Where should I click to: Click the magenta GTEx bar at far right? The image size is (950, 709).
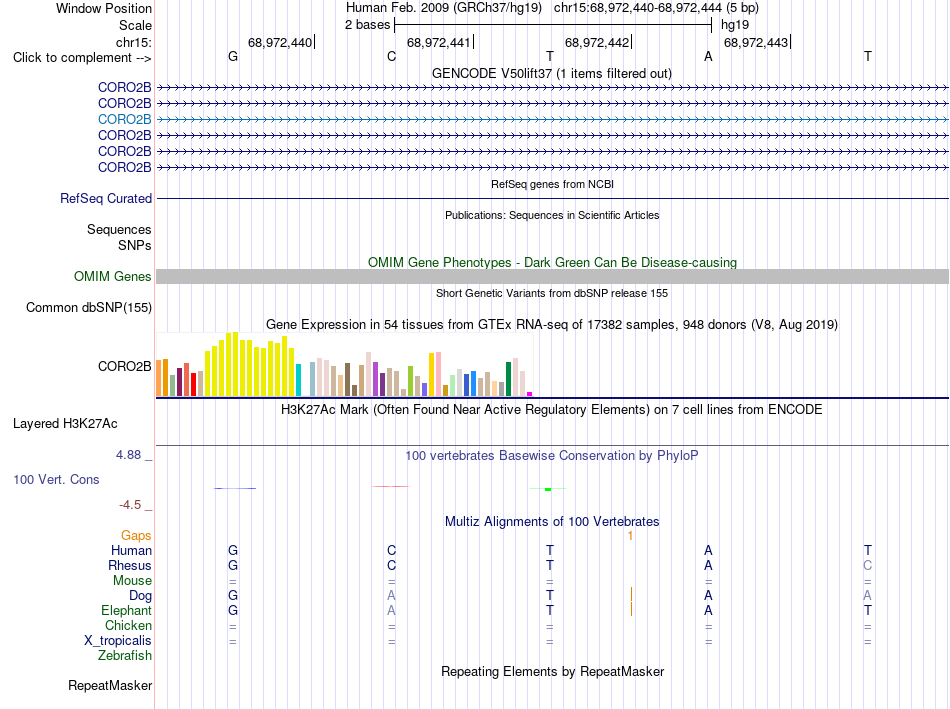(530, 394)
